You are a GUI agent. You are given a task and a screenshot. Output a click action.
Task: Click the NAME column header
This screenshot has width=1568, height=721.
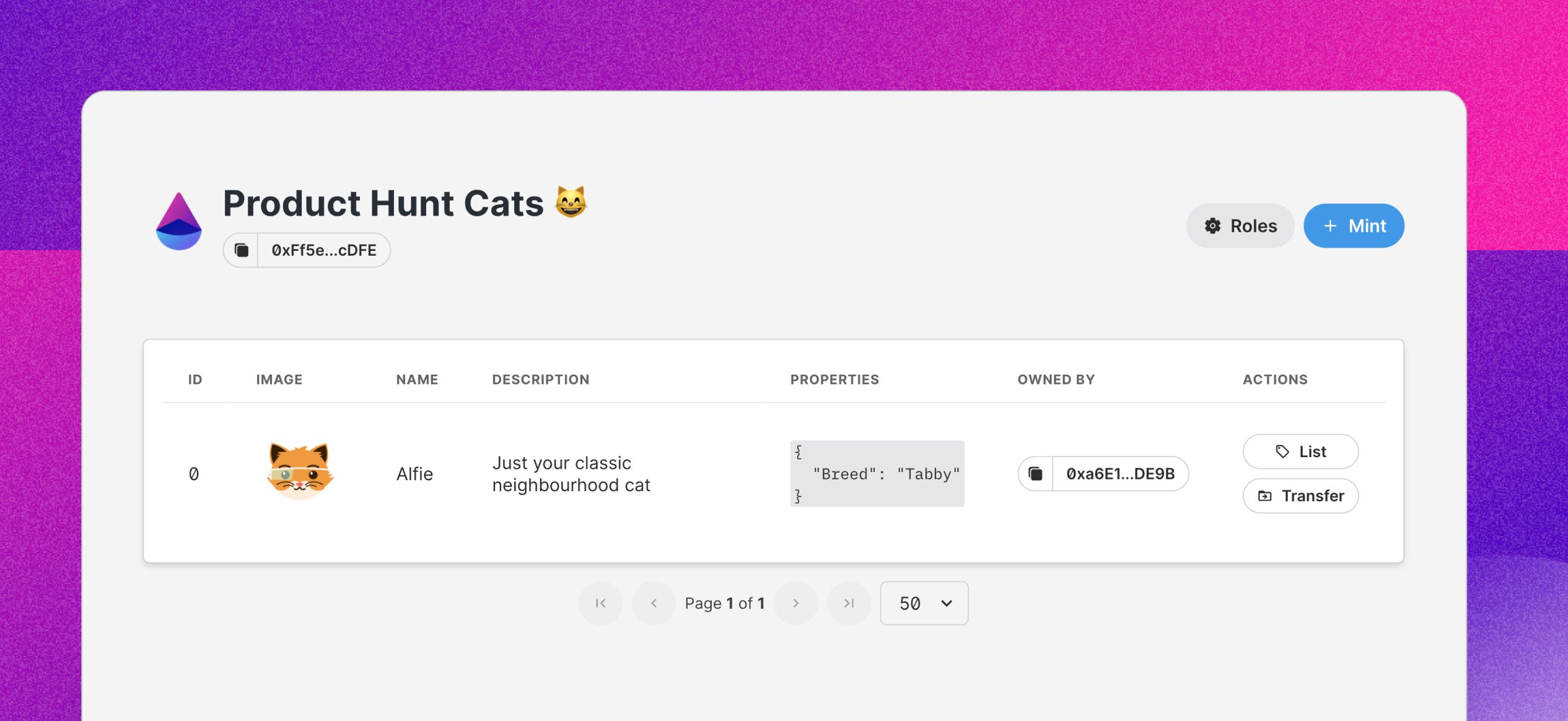417,380
